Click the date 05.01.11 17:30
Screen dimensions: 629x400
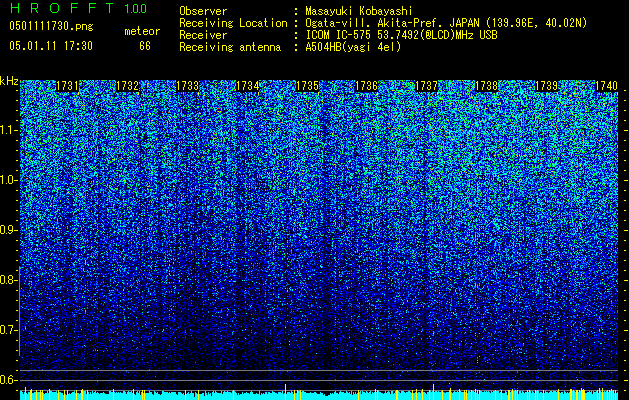[x=51, y=46]
